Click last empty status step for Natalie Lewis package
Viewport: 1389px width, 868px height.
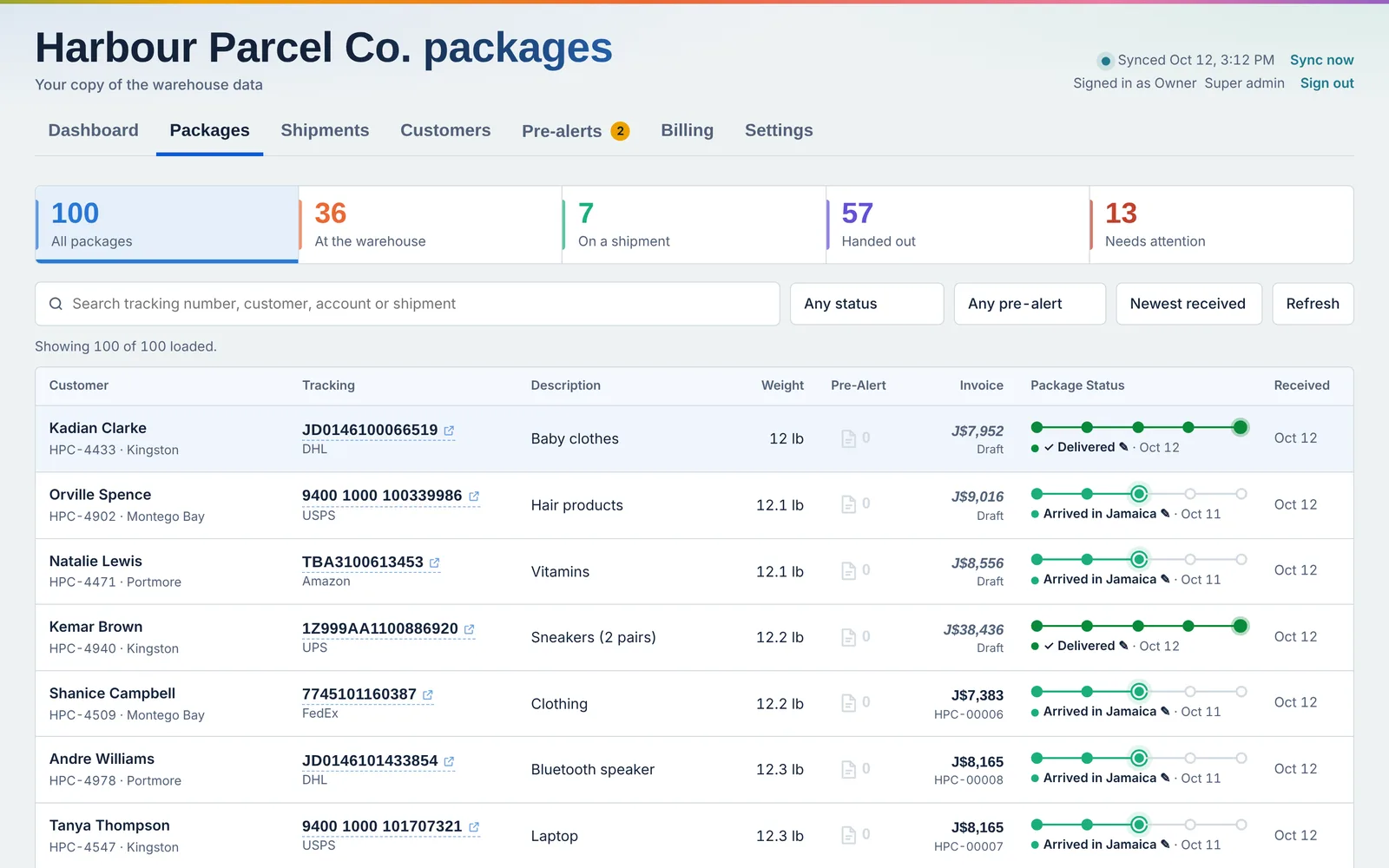pos(1241,560)
